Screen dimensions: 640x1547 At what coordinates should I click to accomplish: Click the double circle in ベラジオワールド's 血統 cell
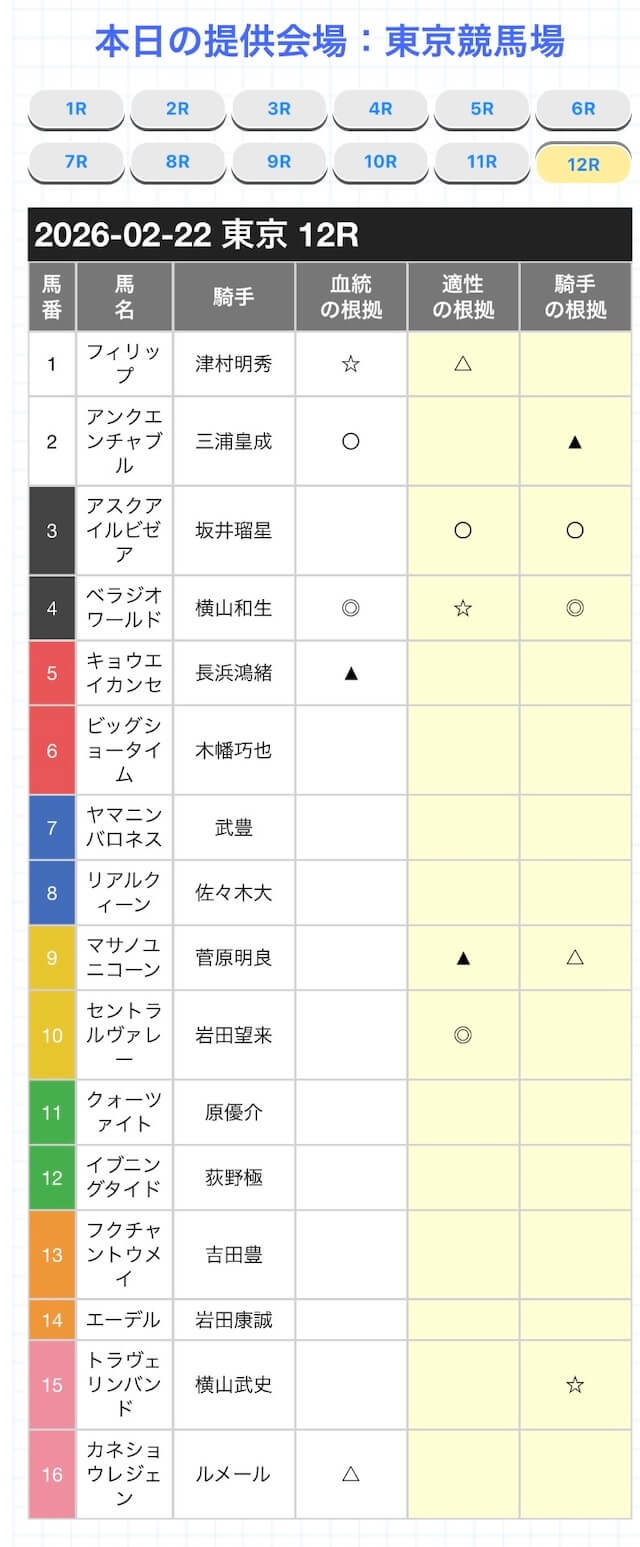tap(350, 607)
